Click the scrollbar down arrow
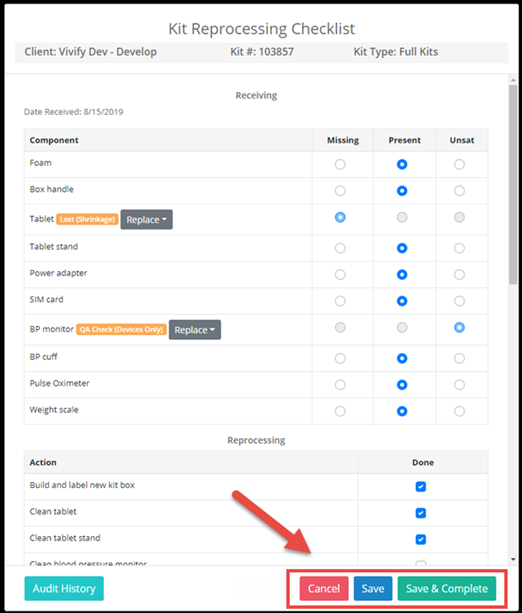Screen dimensions: 522x613 (x=513, y=559)
